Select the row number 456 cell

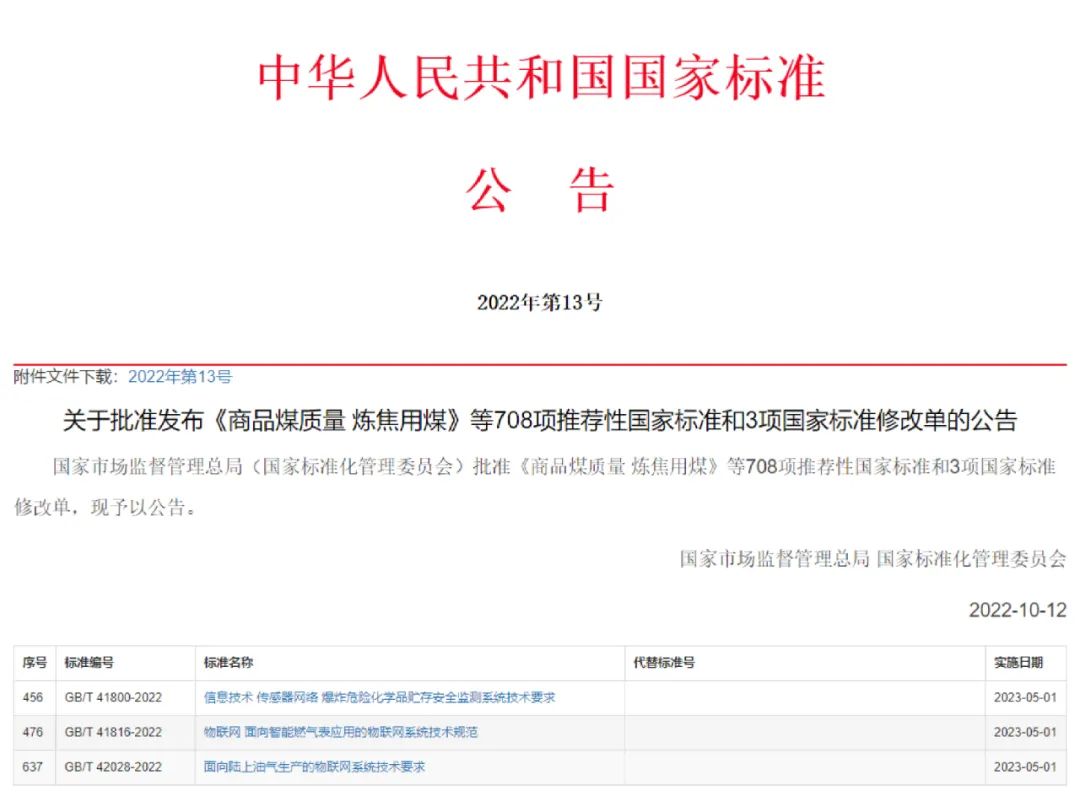(32, 698)
